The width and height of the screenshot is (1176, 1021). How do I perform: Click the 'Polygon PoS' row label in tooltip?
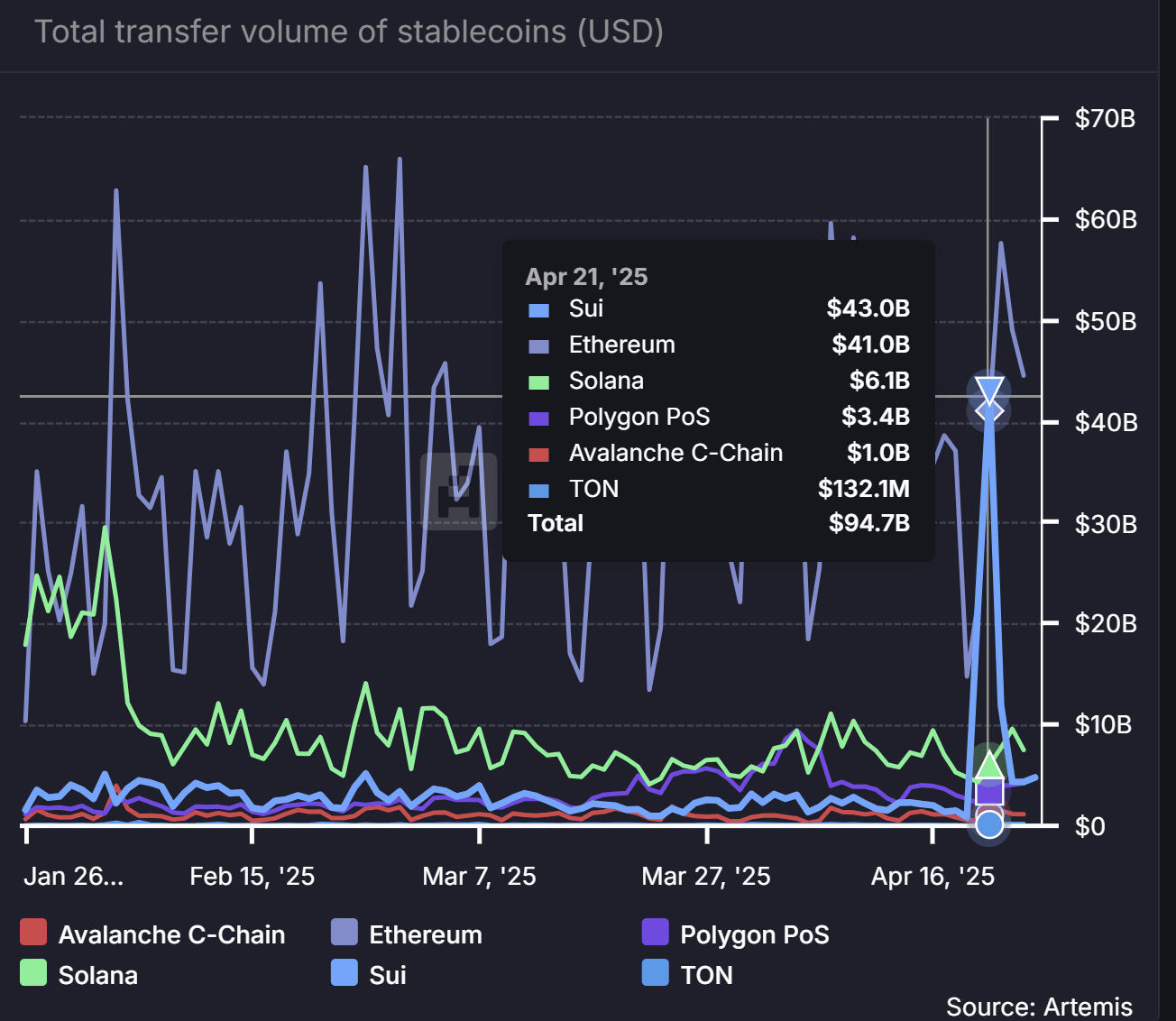coord(639,417)
